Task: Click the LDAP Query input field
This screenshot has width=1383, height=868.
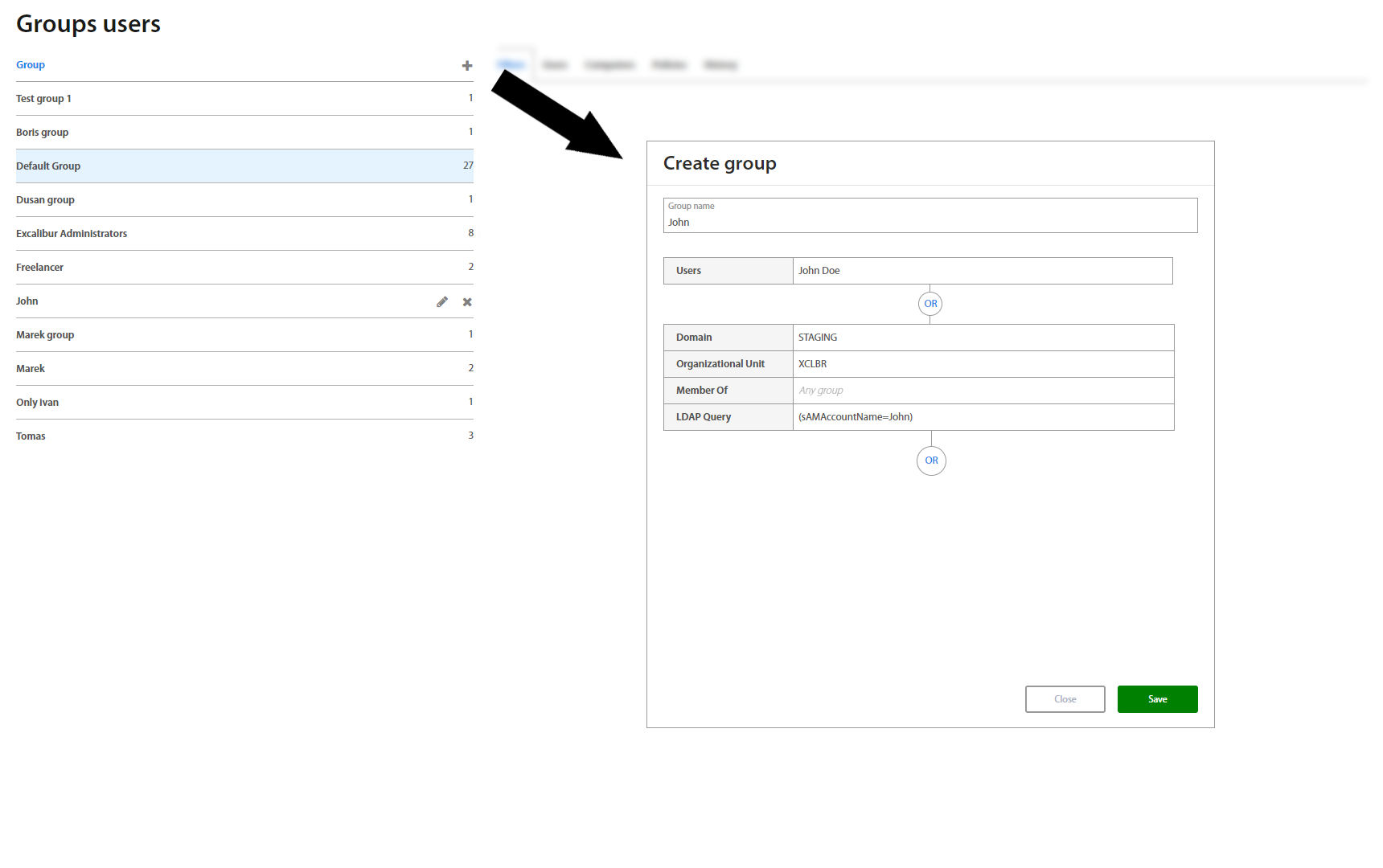Action: coord(983,417)
